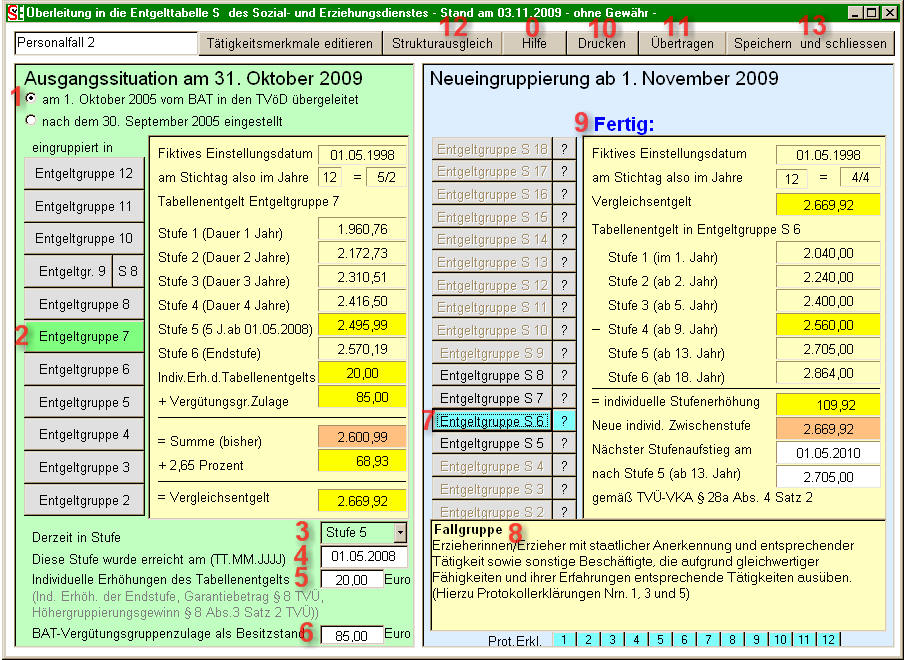Click the question mark next to Entgeltgruppe S 6

[x=563, y=421]
